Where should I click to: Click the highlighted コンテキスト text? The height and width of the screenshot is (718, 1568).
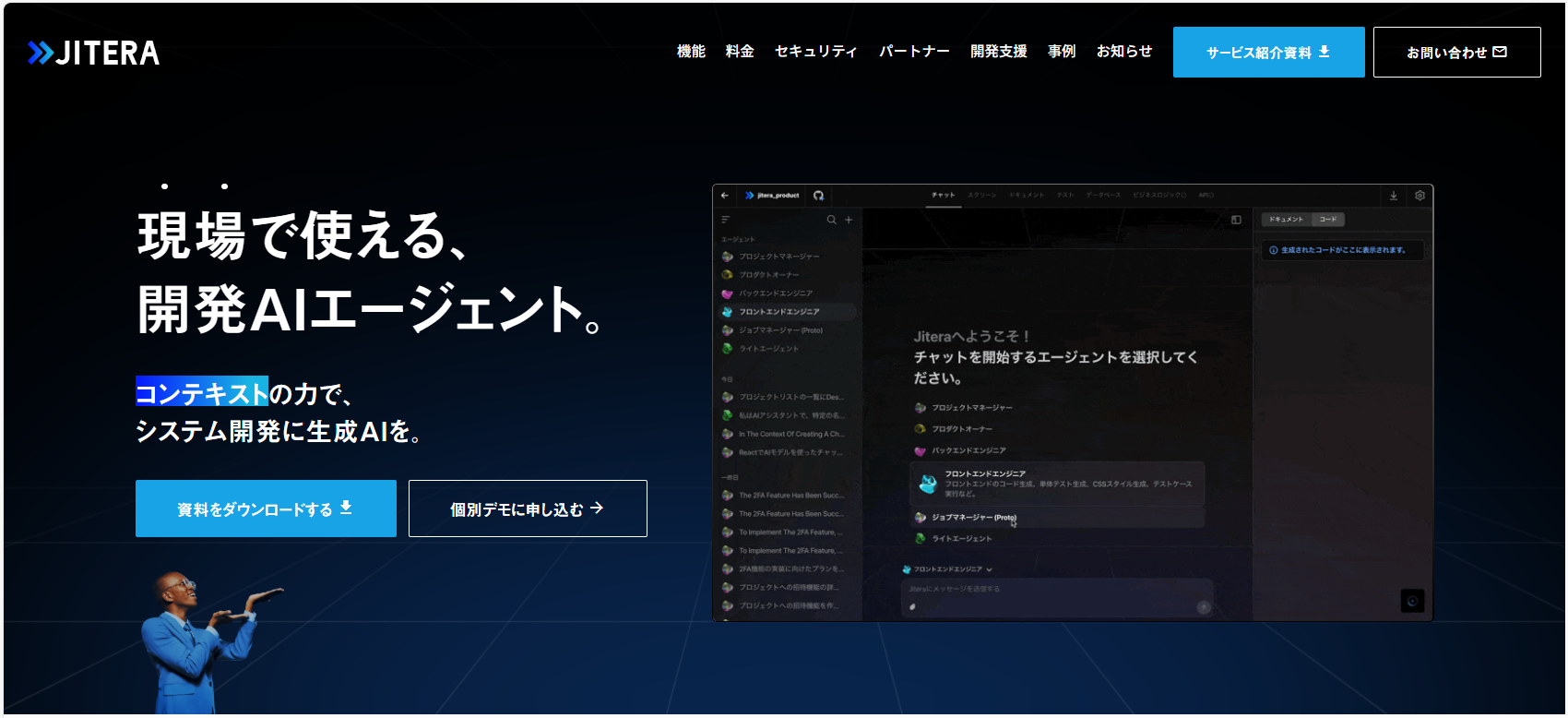(202, 392)
